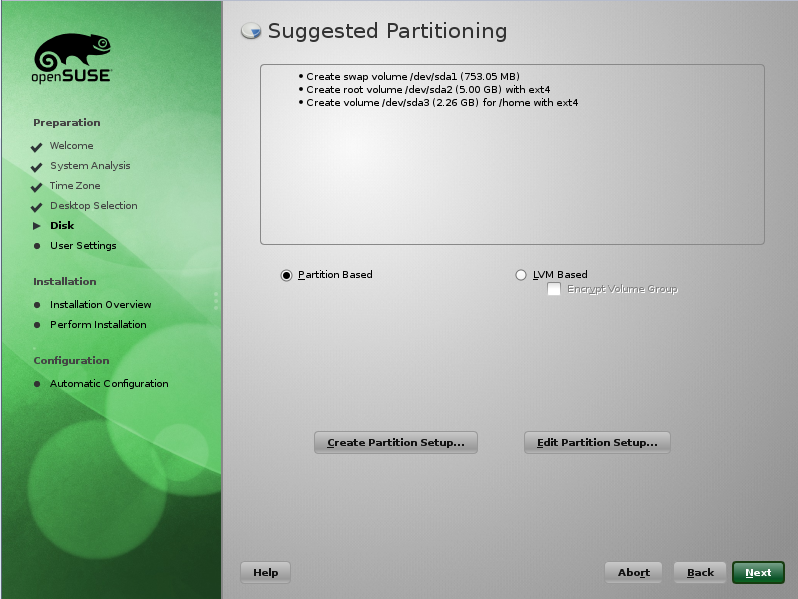
Task: Click the bullet beside User Settings
Action: coord(37,246)
